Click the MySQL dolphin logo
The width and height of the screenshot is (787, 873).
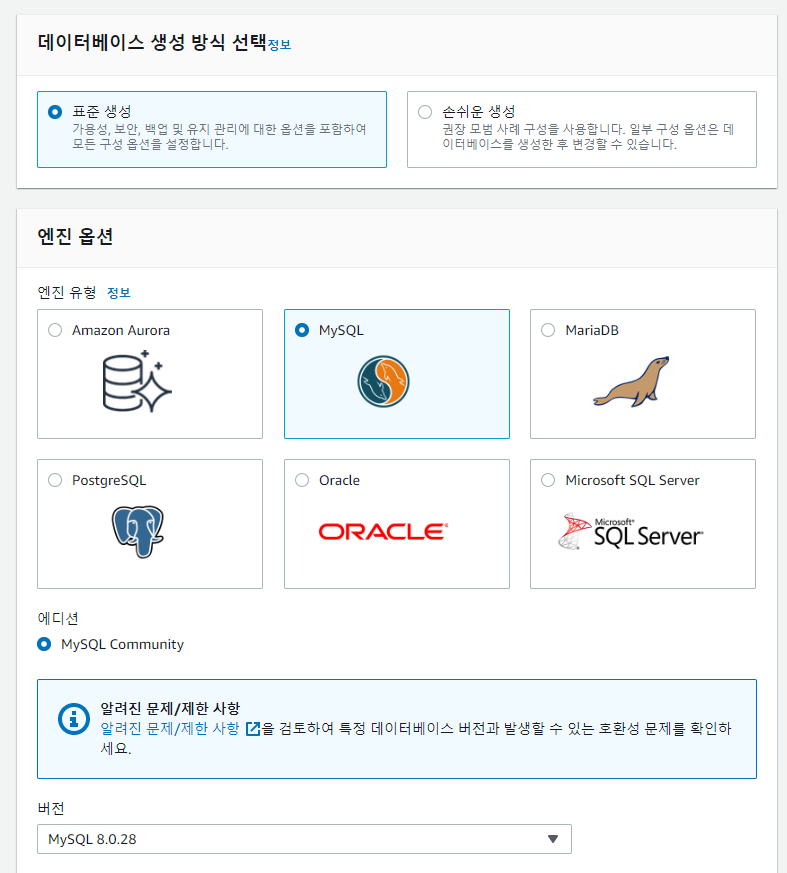(x=383, y=381)
